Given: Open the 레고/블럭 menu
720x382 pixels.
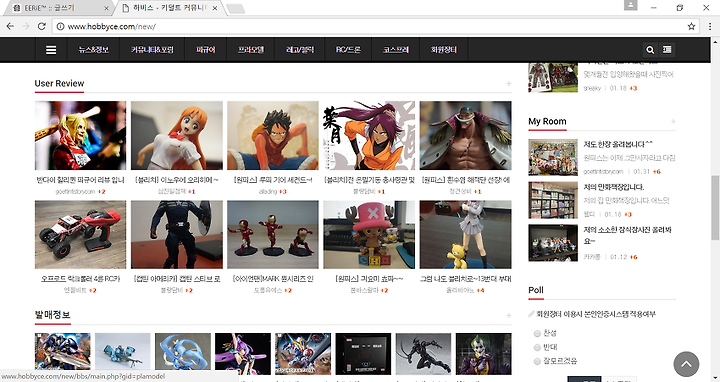Looking at the screenshot, I should point(299,50).
